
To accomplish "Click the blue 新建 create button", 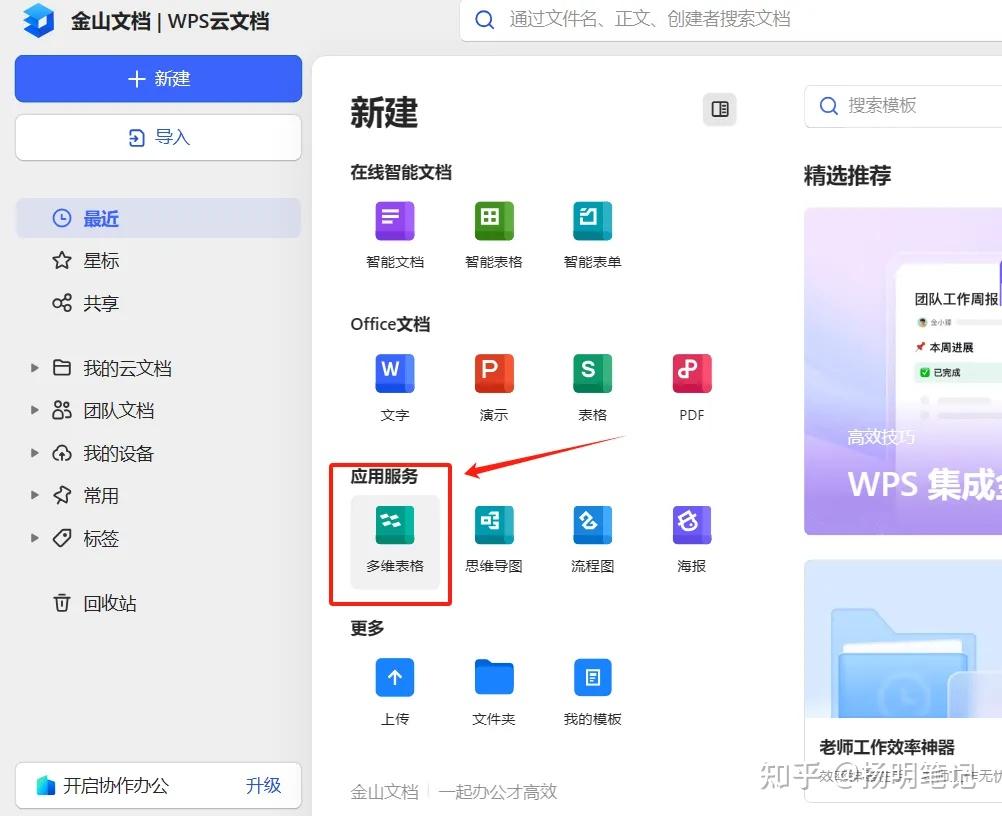I will click(157, 78).
